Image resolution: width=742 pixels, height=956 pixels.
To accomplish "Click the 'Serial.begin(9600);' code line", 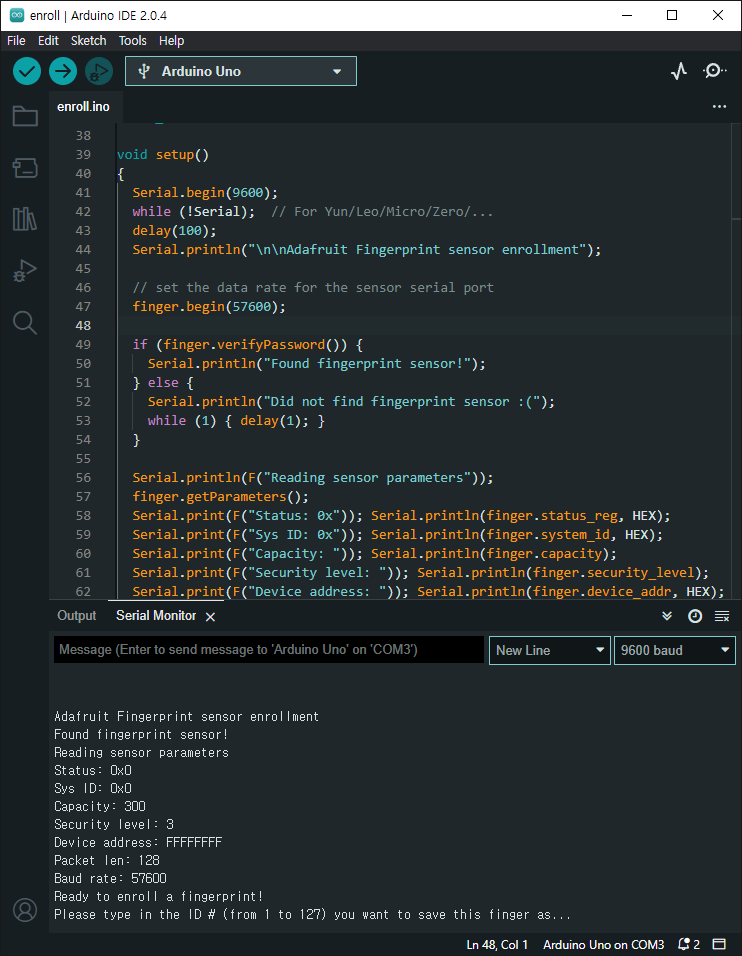I will click(205, 193).
